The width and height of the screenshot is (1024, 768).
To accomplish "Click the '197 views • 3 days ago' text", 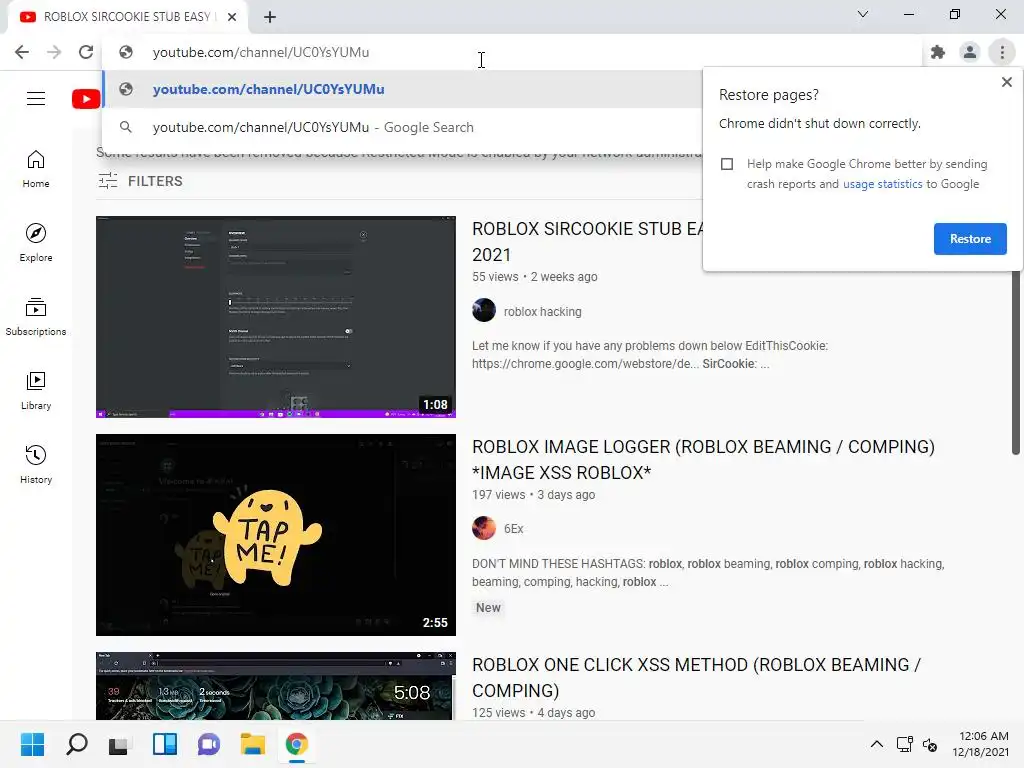I will tap(534, 495).
